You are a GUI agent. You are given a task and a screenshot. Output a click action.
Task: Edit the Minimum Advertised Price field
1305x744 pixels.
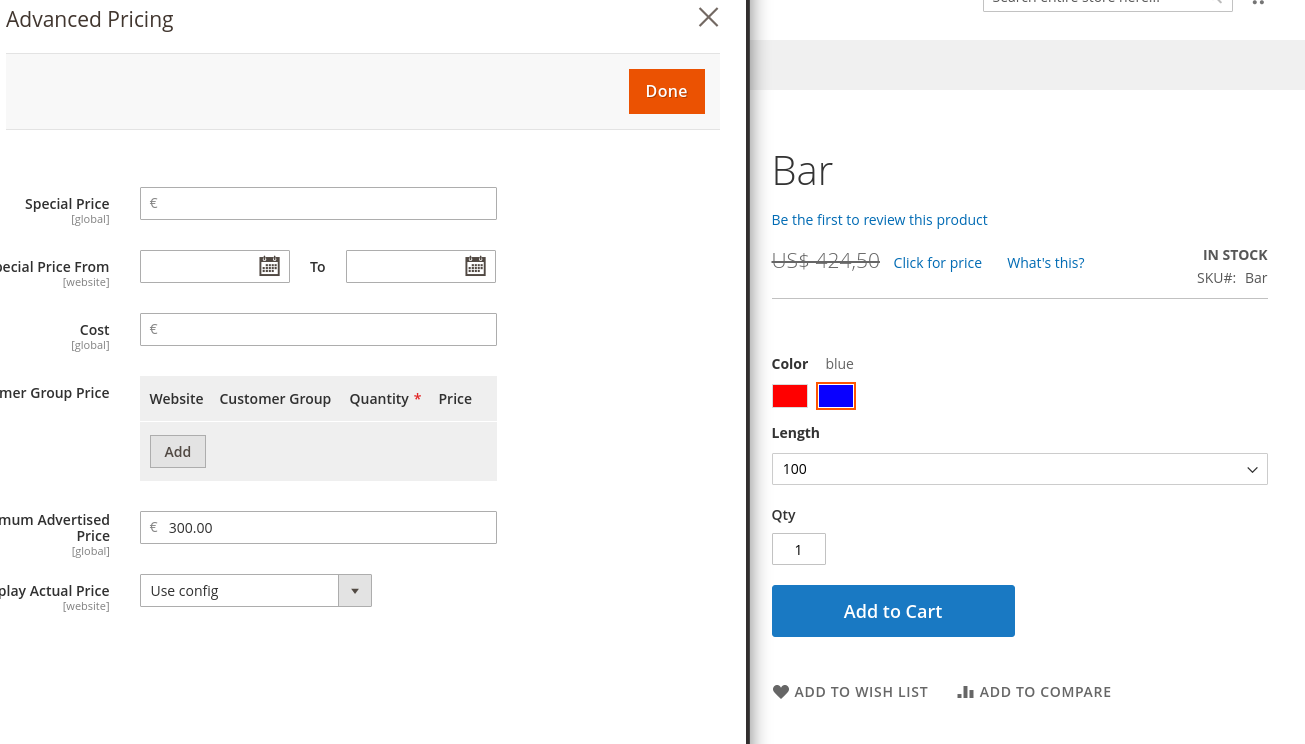pyautogui.click(x=318, y=527)
